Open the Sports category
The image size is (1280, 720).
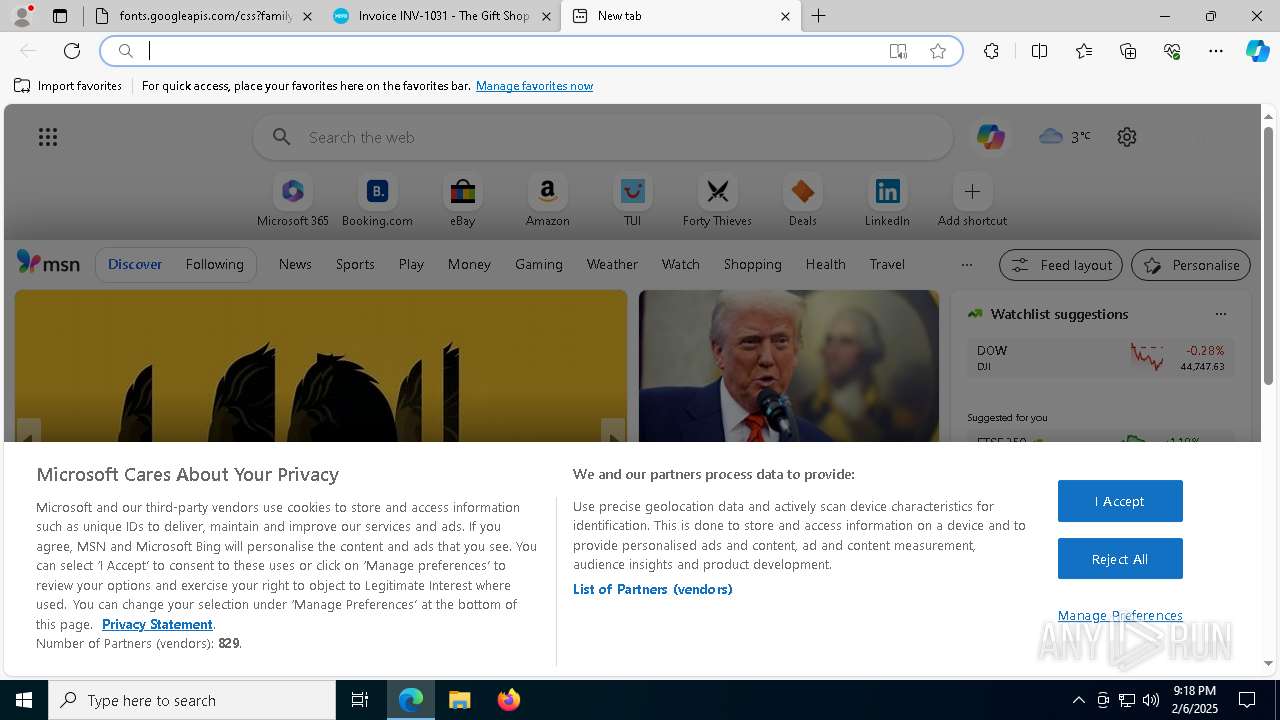[355, 264]
